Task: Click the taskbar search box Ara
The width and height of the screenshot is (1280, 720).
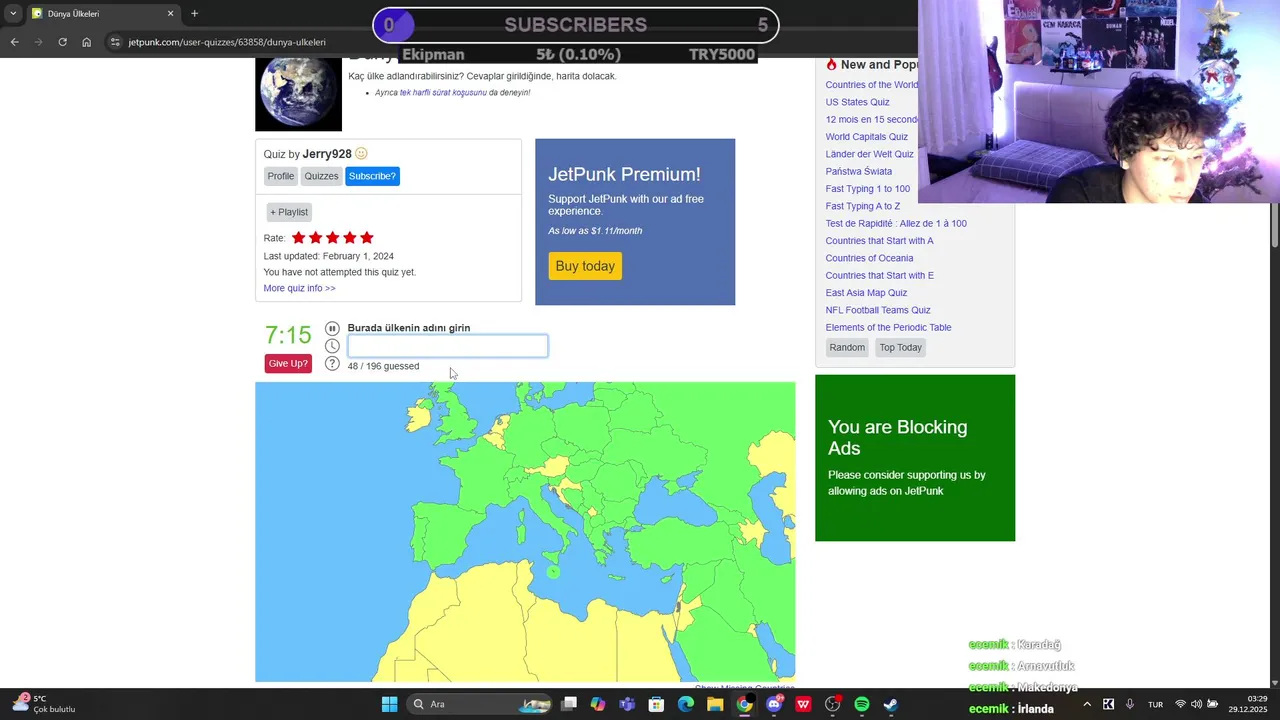Action: click(x=481, y=704)
